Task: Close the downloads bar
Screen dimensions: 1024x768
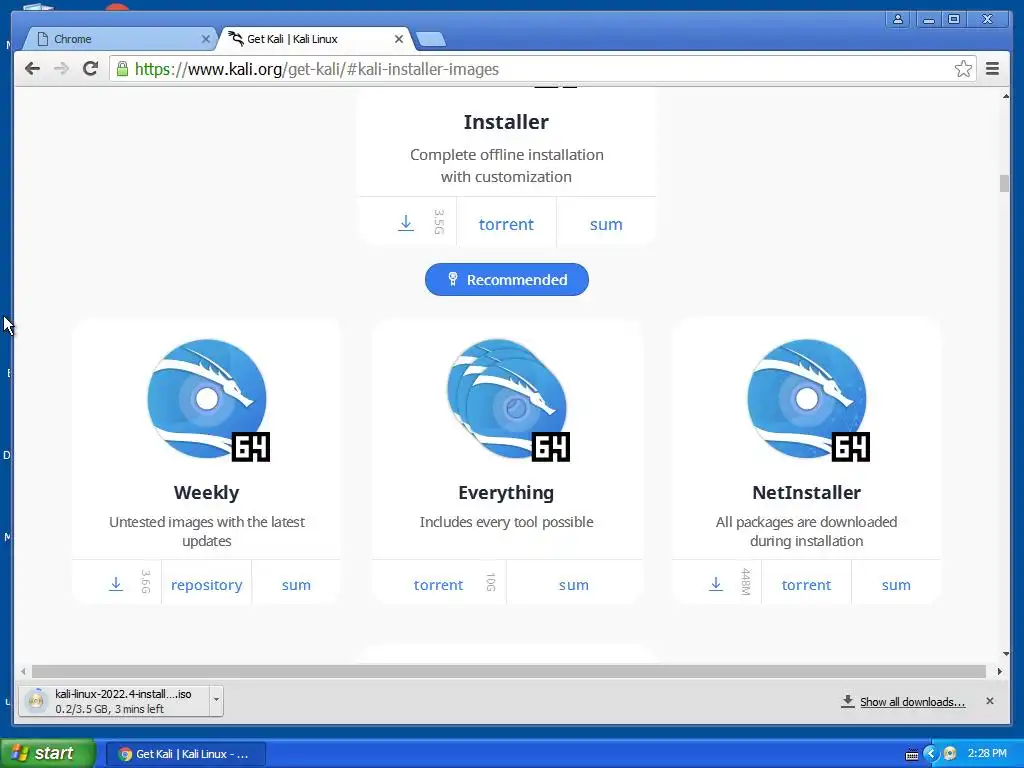Action: point(989,701)
